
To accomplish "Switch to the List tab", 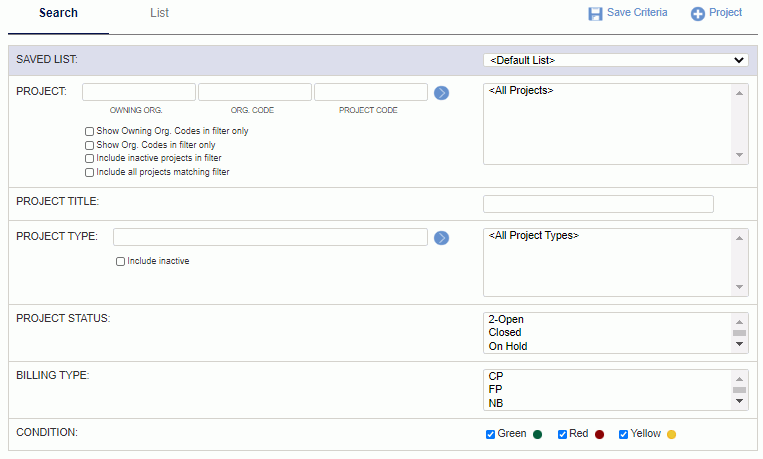I will (159, 13).
